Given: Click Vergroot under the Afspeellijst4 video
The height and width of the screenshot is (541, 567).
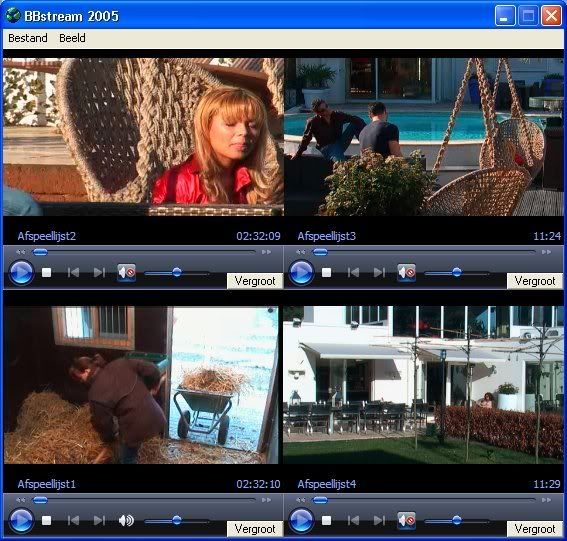Looking at the screenshot, I should (x=535, y=529).
